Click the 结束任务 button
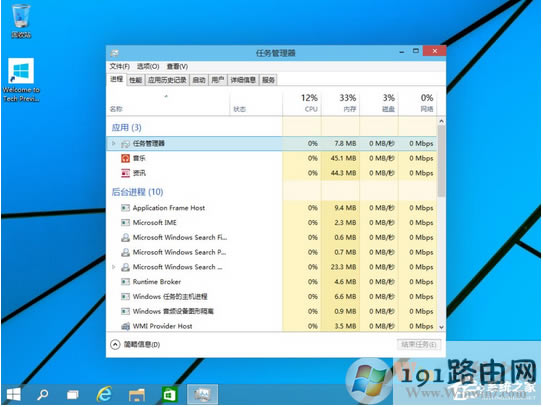The height and width of the screenshot is (407, 543). click(x=419, y=344)
